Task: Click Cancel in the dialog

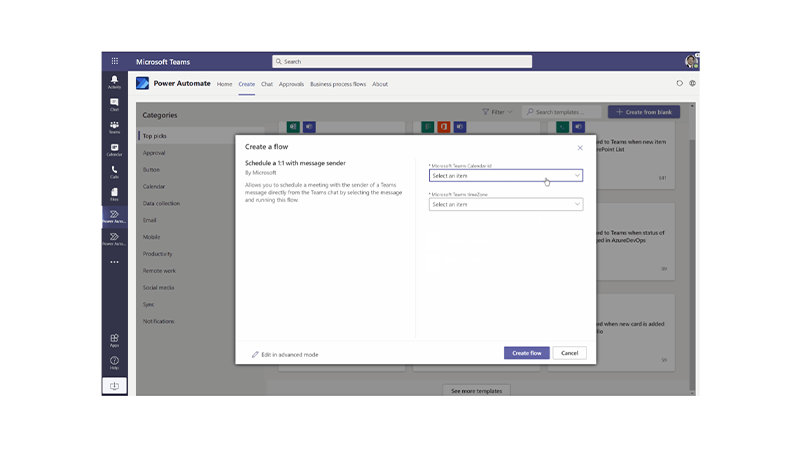Action: (569, 353)
